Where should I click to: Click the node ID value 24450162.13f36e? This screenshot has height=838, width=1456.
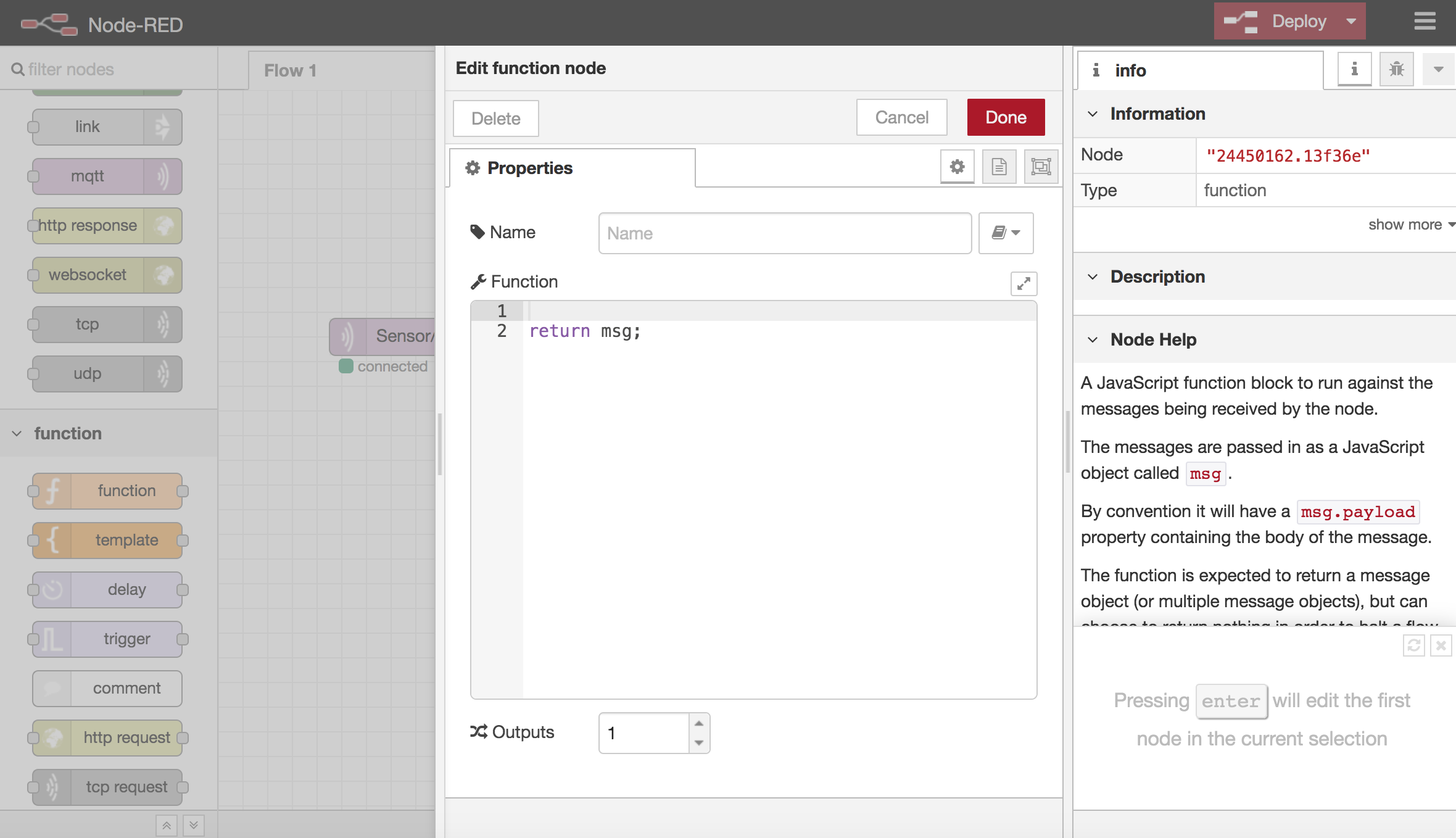click(x=1288, y=156)
